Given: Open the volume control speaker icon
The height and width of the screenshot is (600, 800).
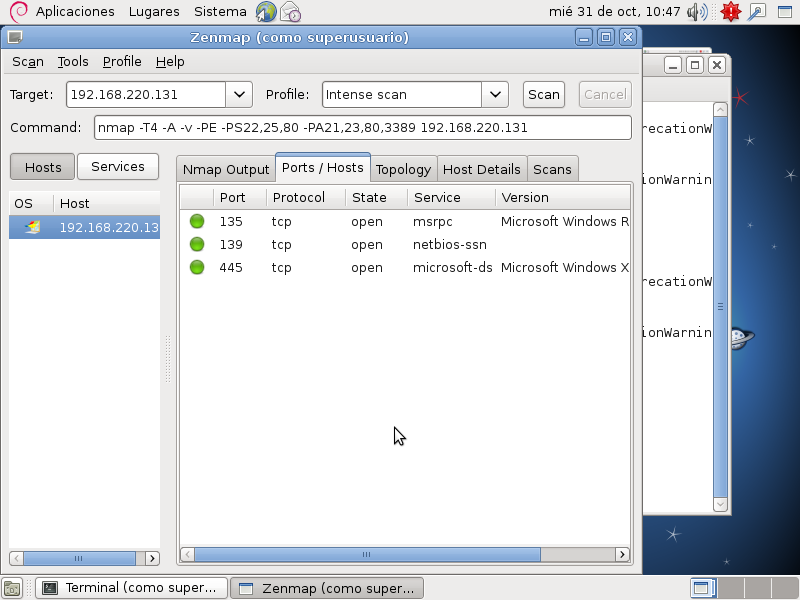Looking at the screenshot, I should [x=697, y=12].
